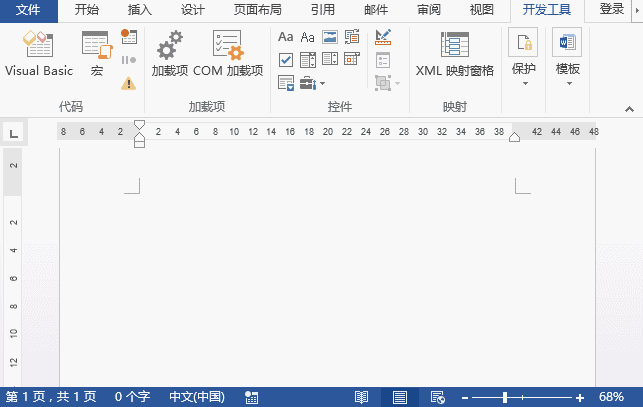
Task: Collapse the ribbon
Action: [x=629, y=109]
